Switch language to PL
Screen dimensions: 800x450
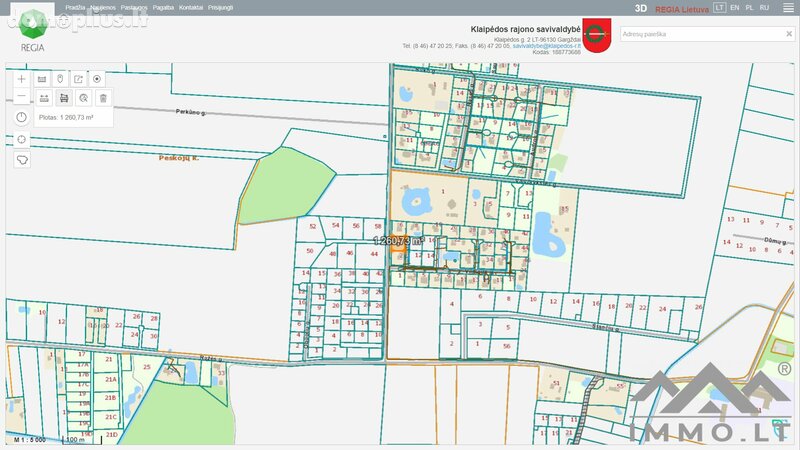(749, 8)
